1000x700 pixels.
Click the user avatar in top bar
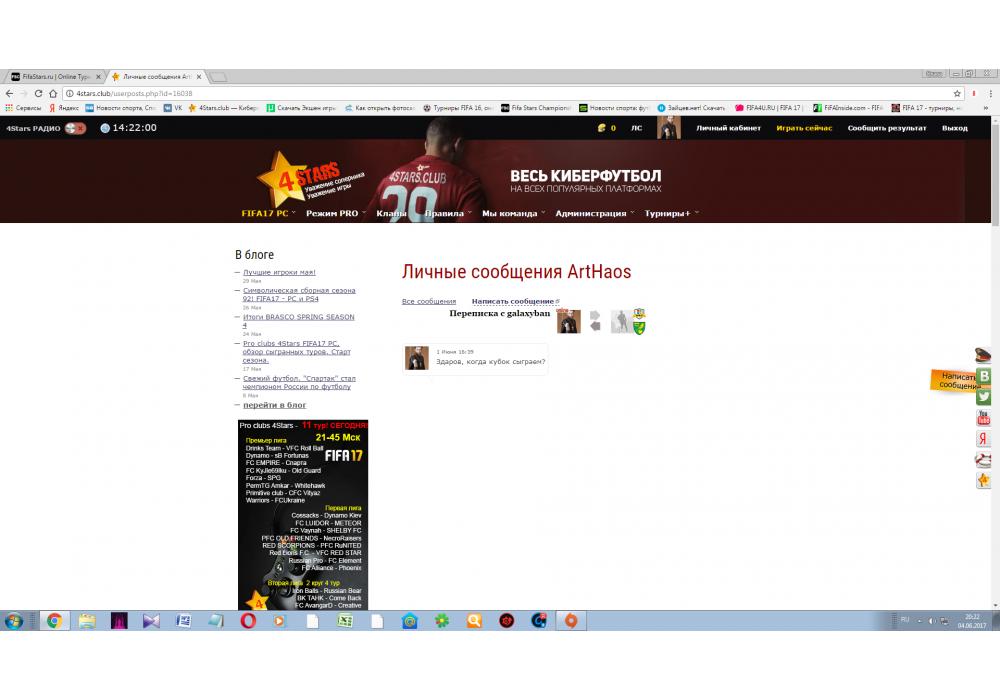(x=668, y=128)
